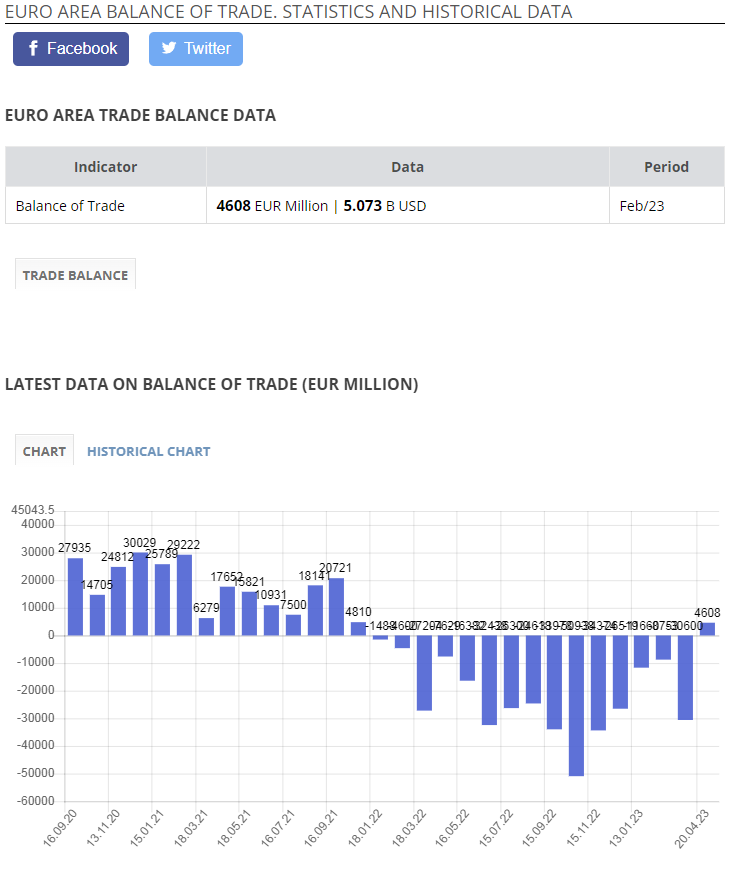This screenshot has height=870, width=737.
Task: Click the bar labeled 30029
Action: 140,594
